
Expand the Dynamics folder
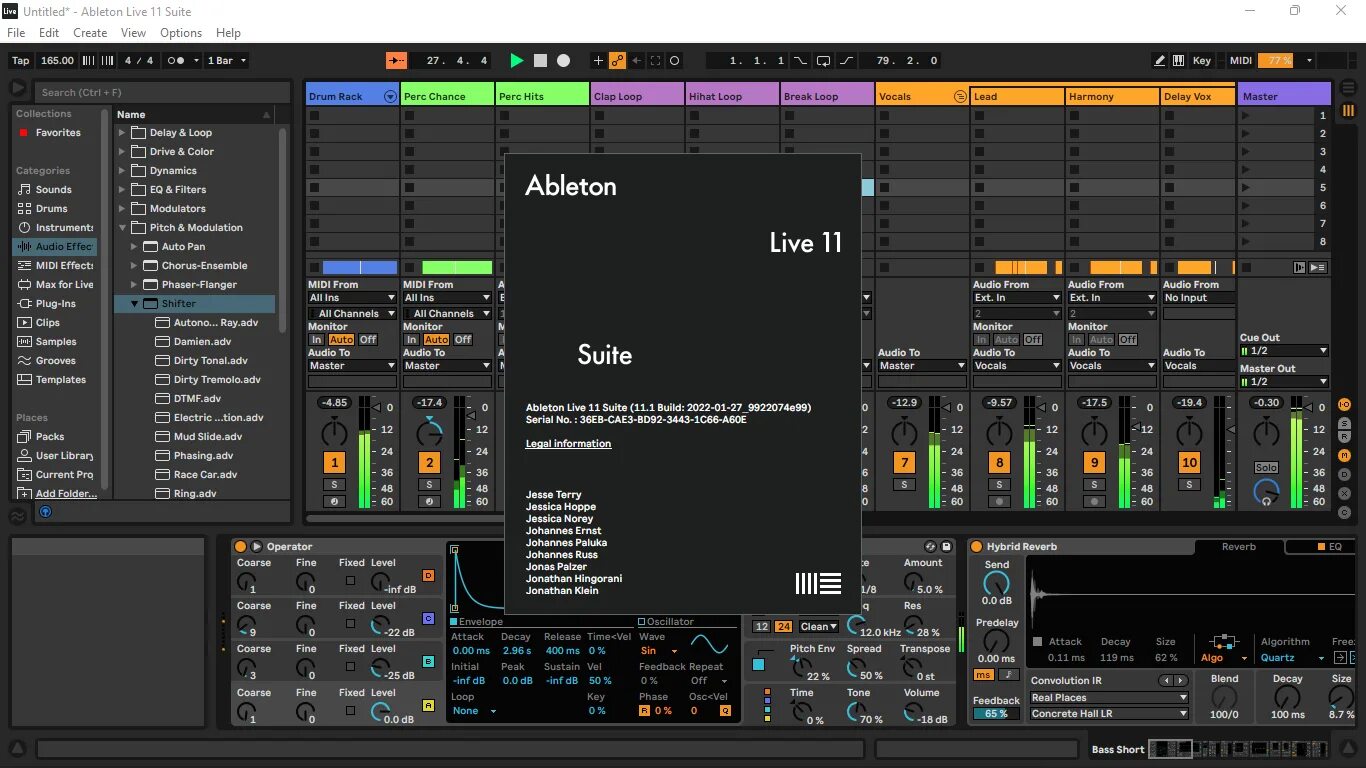[x=122, y=170]
